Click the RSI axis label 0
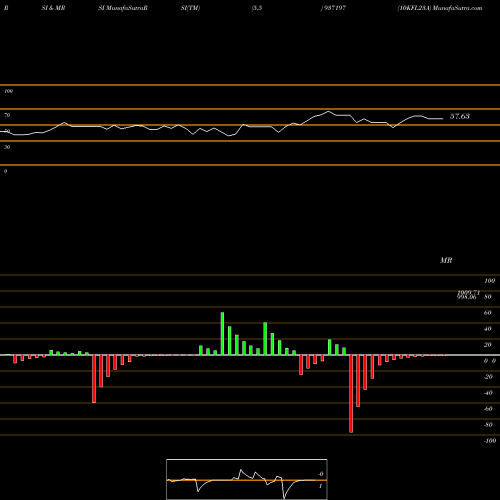 [x=6, y=171]
